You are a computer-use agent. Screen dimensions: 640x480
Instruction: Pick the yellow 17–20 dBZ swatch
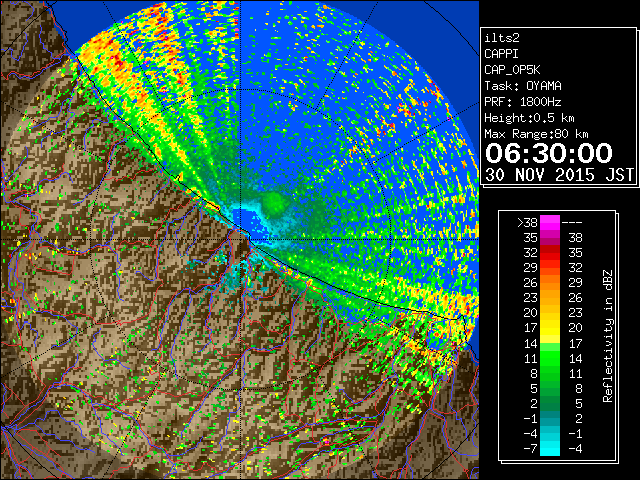coord(550,328)
